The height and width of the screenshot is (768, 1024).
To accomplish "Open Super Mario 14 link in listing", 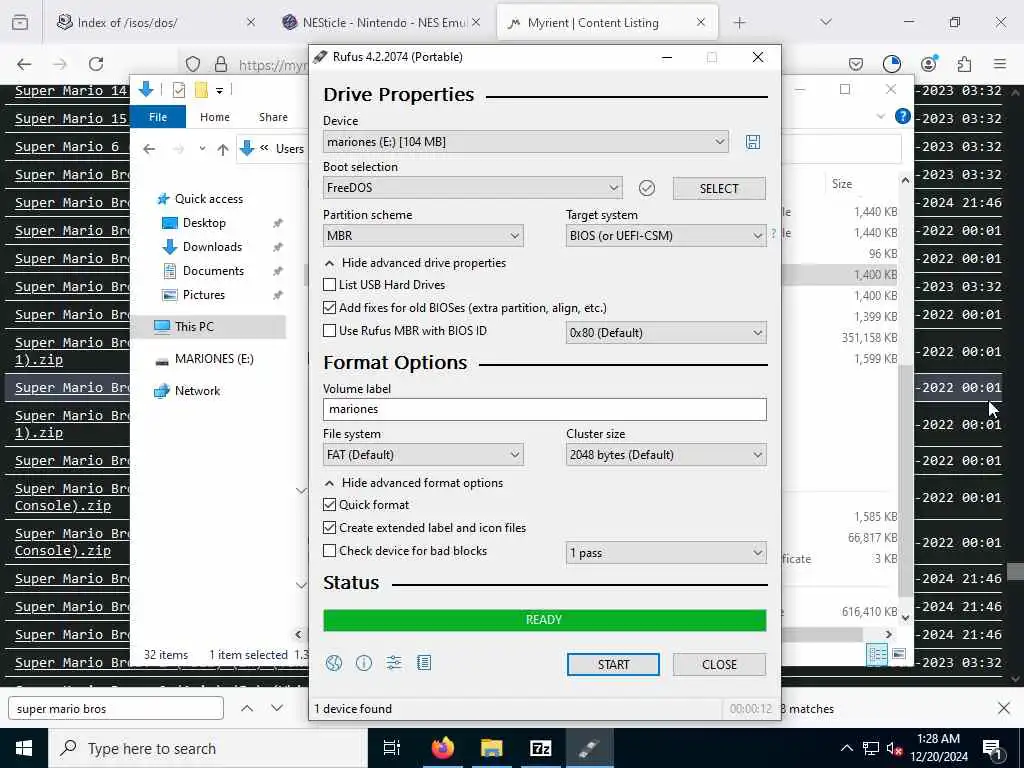I will pyautogui.click(x=71, y=91).
